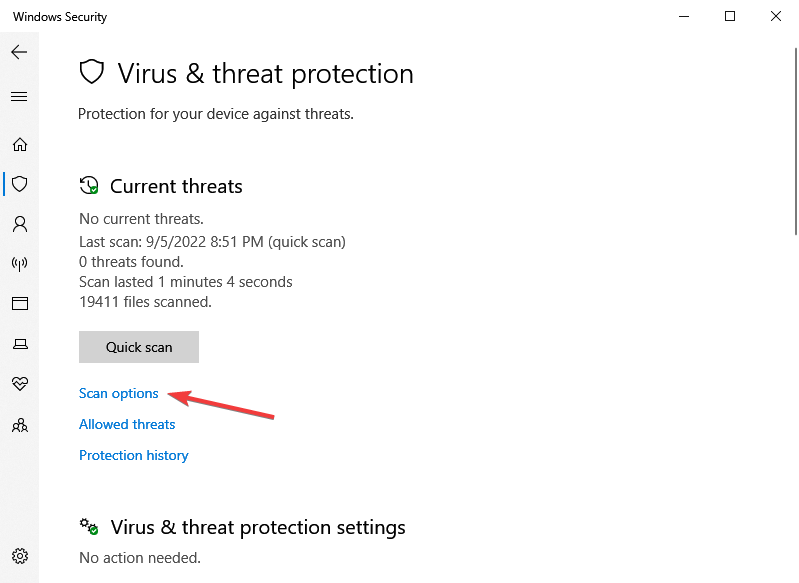
Task: Open Protection history link
Action: click(x=134, y=455)
